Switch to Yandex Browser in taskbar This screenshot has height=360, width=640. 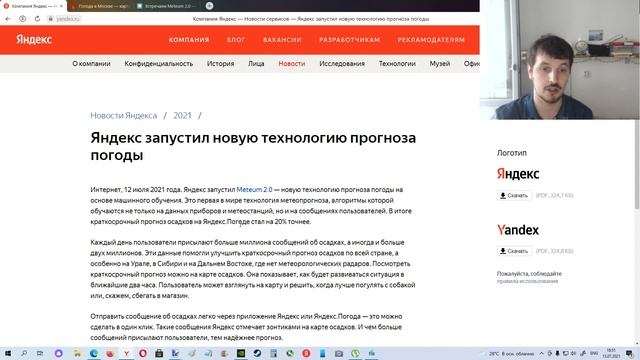(127, 353)
